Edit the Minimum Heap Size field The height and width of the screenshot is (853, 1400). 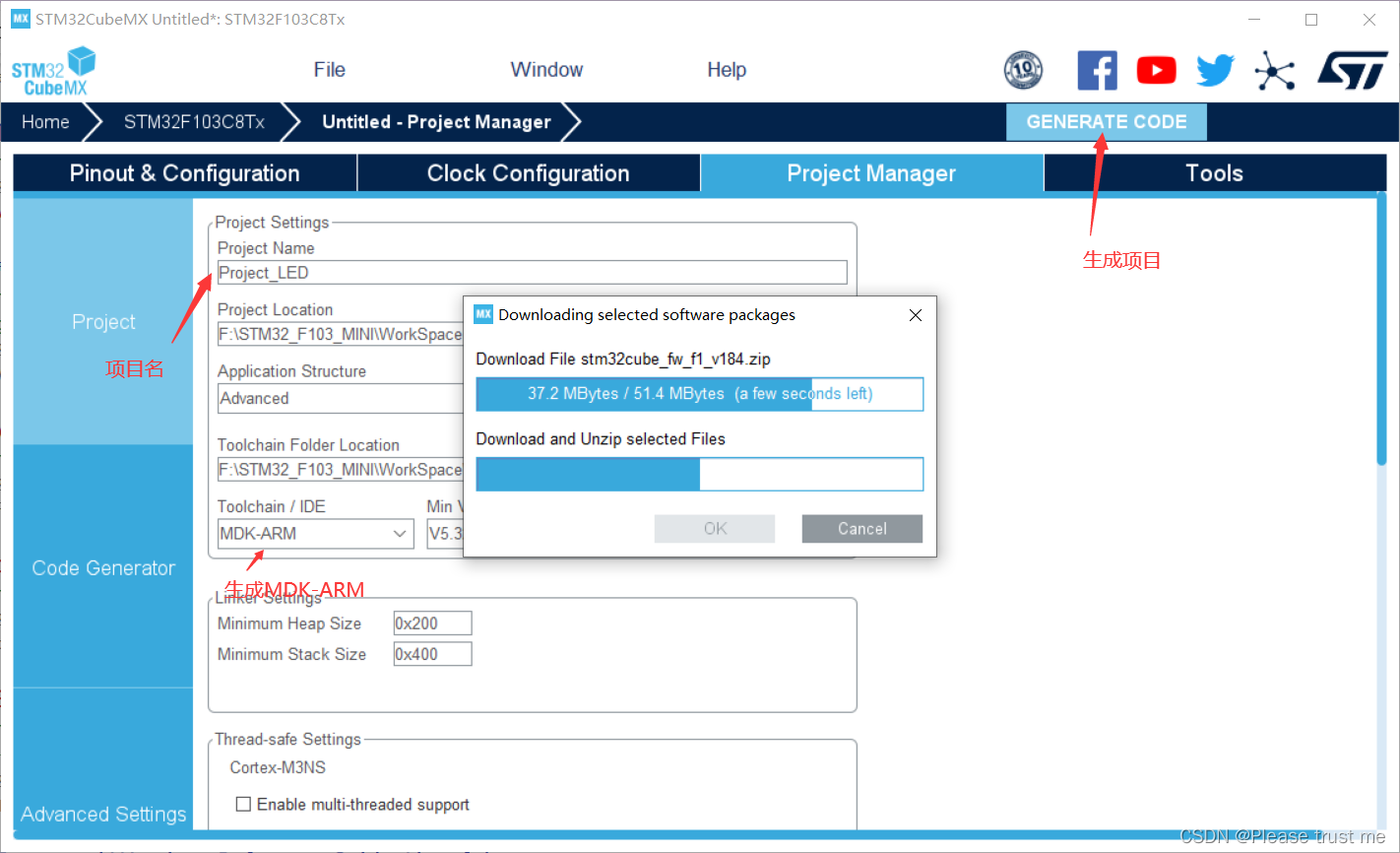[432, 623]
